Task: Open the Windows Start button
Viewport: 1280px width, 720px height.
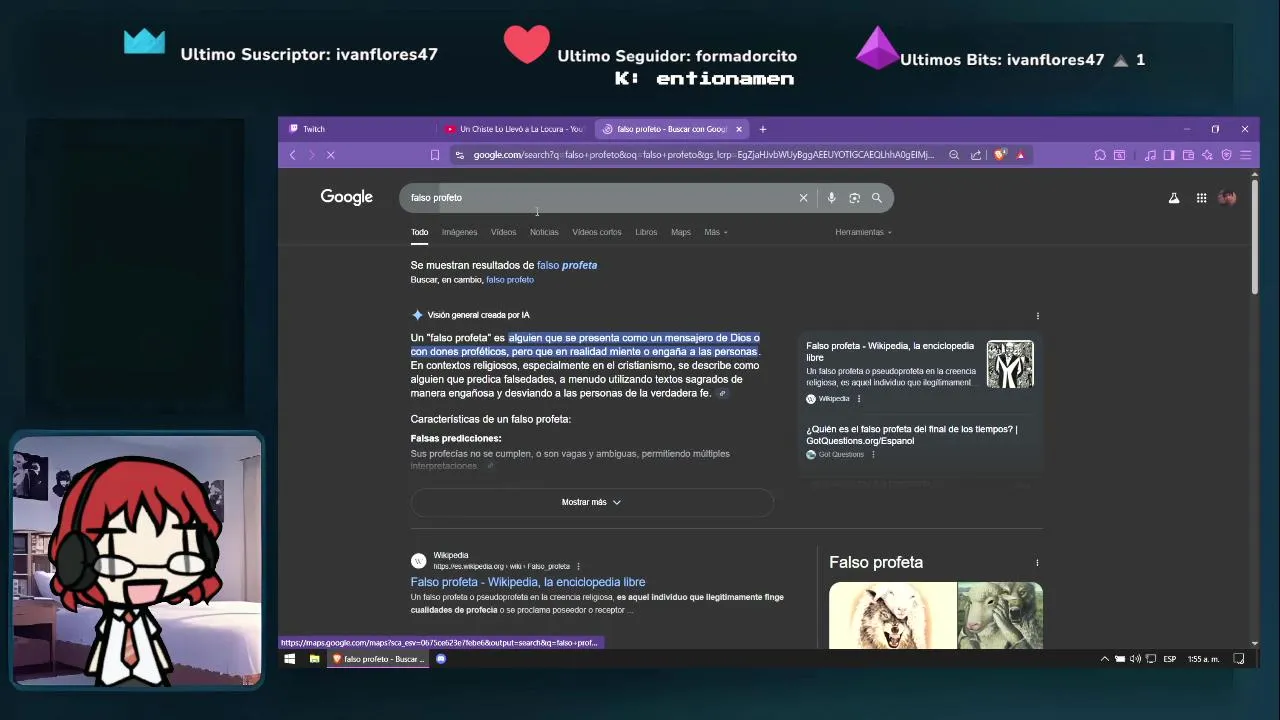Action: pyautogui.click(x=290, y=659)
